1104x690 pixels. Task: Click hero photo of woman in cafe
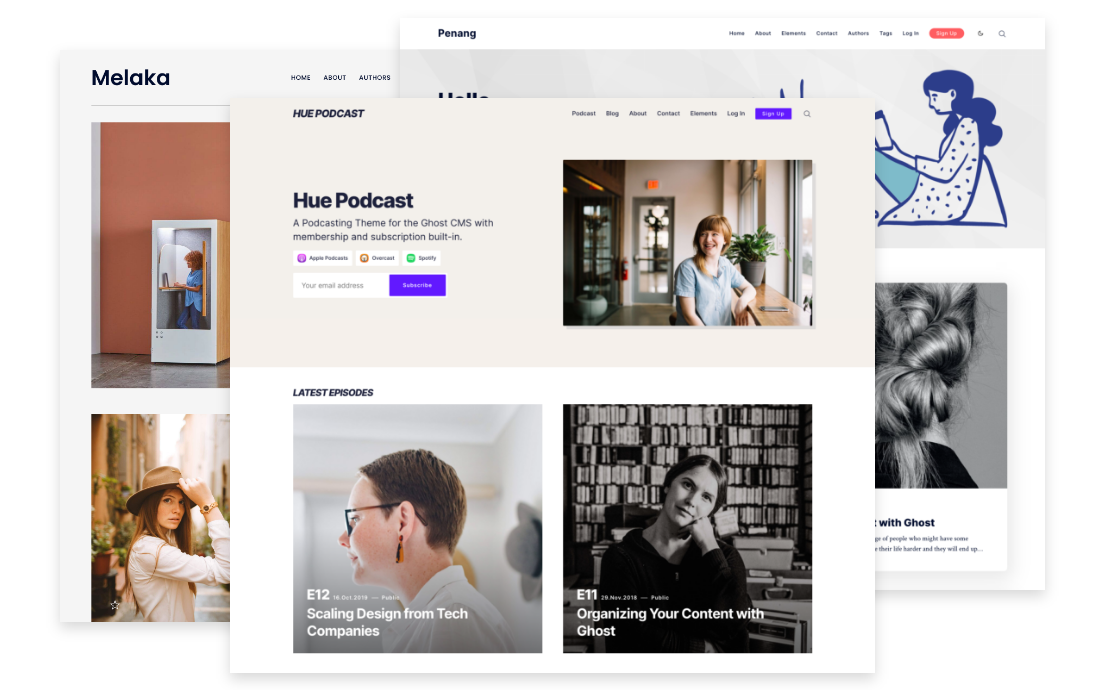[687, 243]
